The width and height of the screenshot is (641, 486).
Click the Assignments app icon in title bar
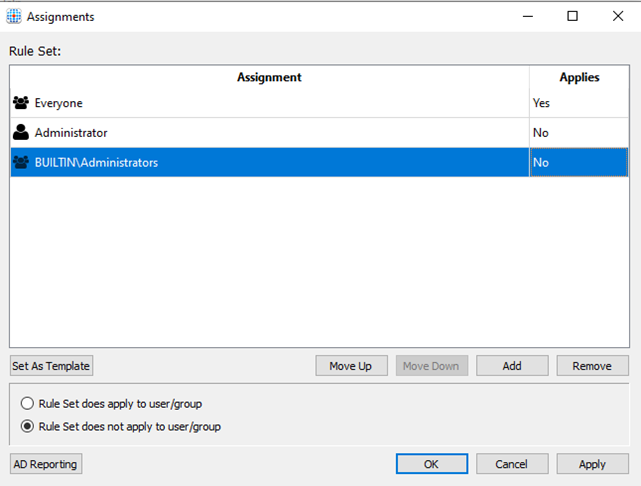coord(14,16)
